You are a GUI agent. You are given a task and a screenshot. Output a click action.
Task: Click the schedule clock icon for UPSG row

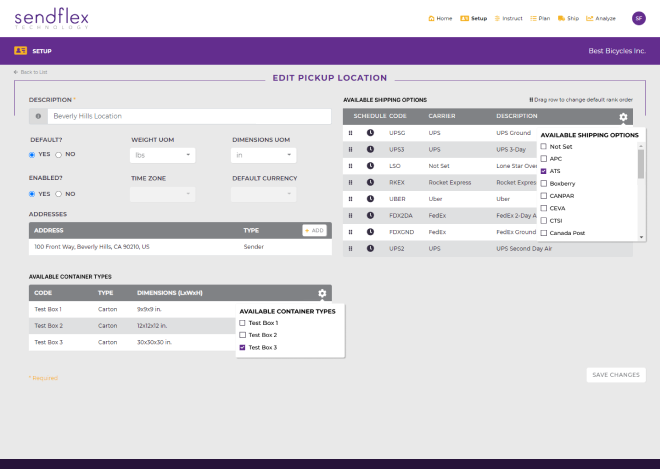(x=370, y=133)
